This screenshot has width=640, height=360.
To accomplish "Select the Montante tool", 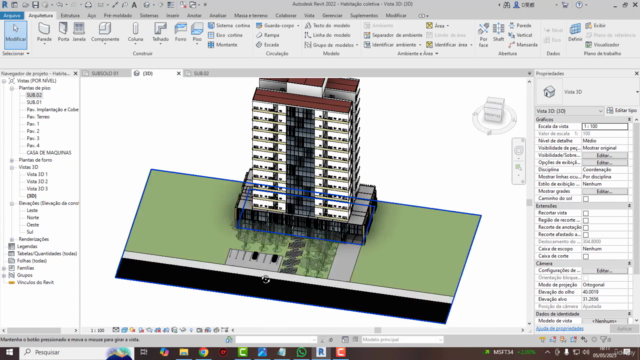I will pos(223,45).
